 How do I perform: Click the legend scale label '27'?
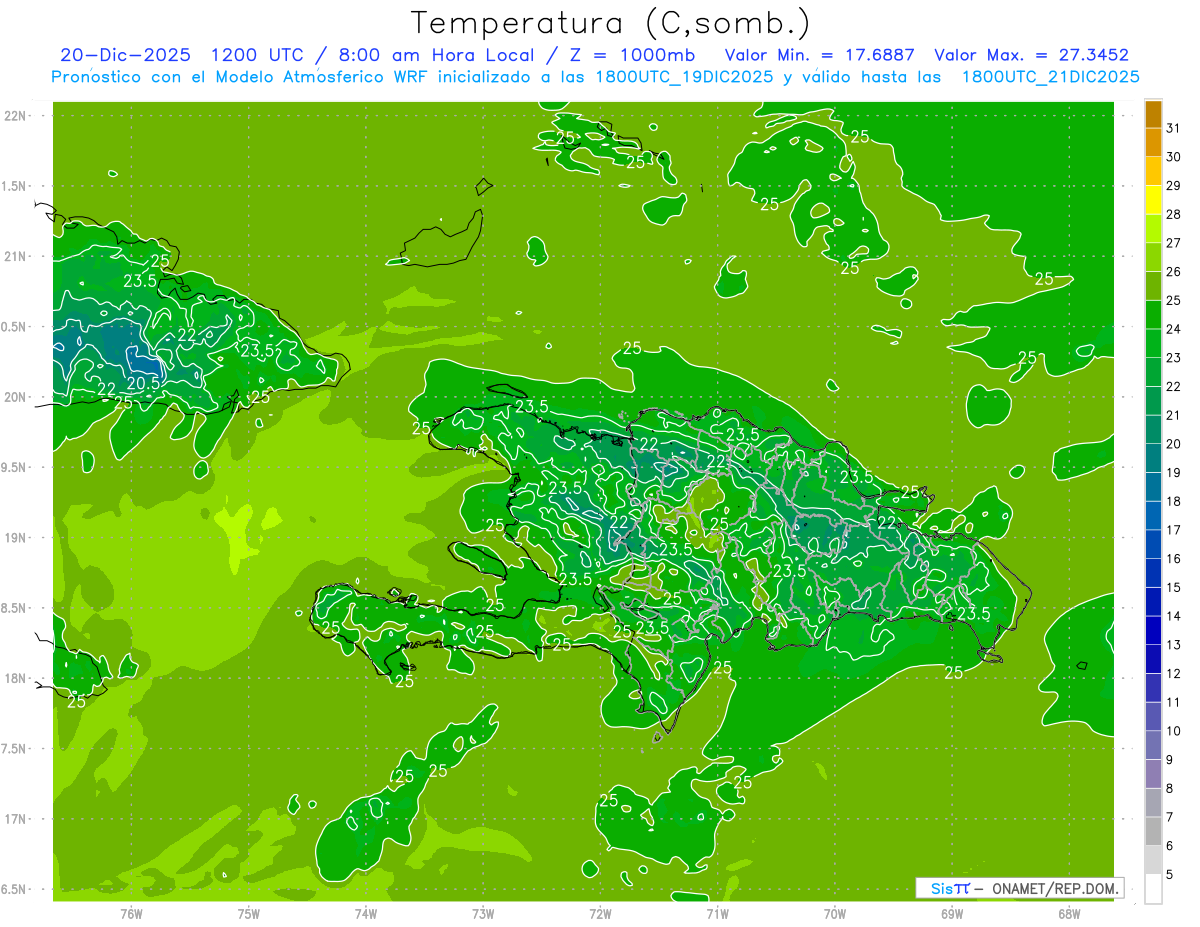click(1174, 243)
